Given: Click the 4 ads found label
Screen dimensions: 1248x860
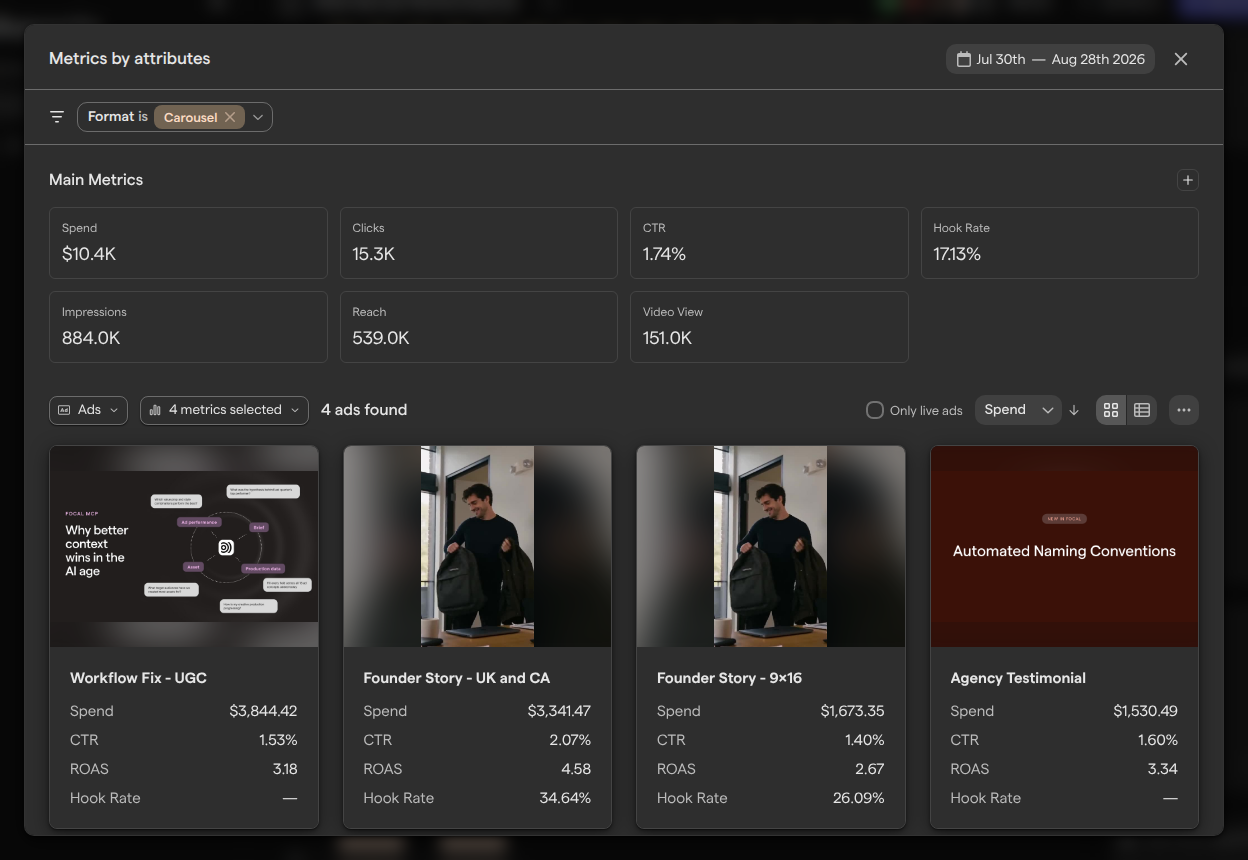Looking at the screenshot, I should click(x=364, y=410).
